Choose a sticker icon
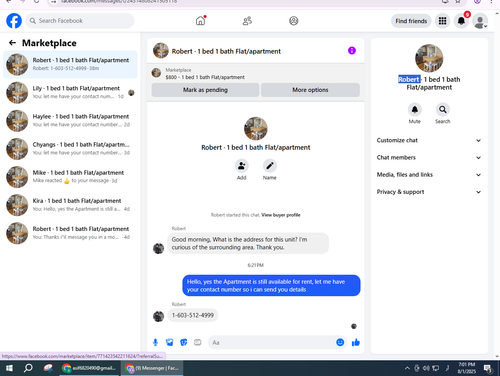The width and height of the screenshot is (500, 376). pos(184,342)
